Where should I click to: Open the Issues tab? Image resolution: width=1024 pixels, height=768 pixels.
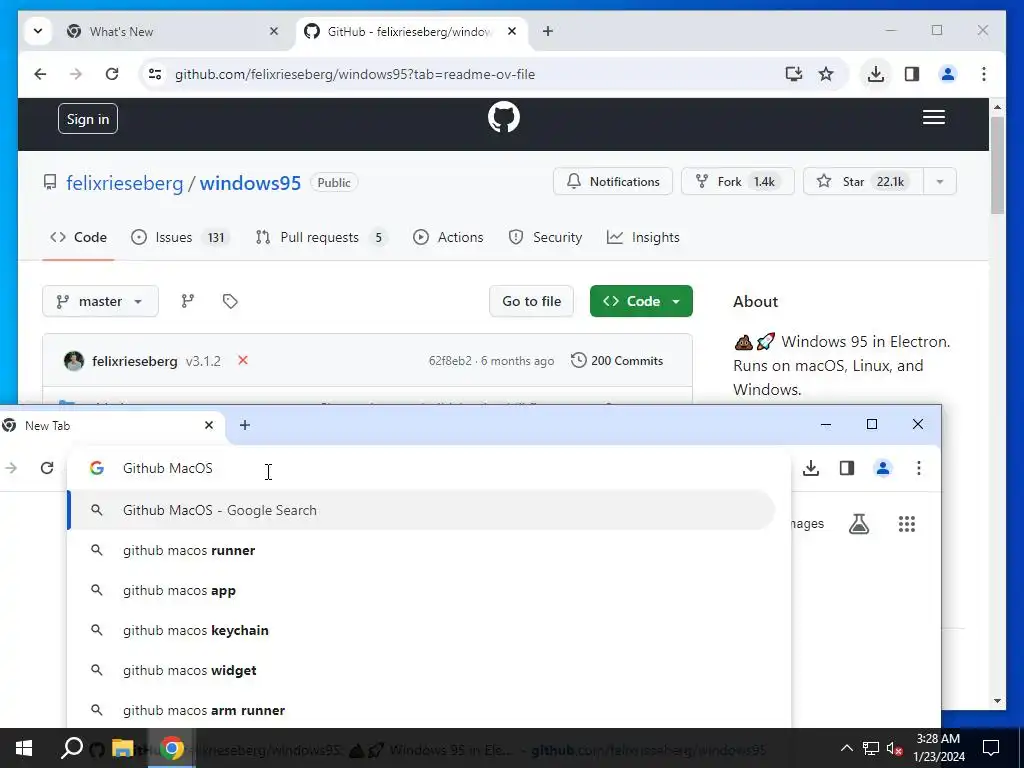(x=180, y=237)
